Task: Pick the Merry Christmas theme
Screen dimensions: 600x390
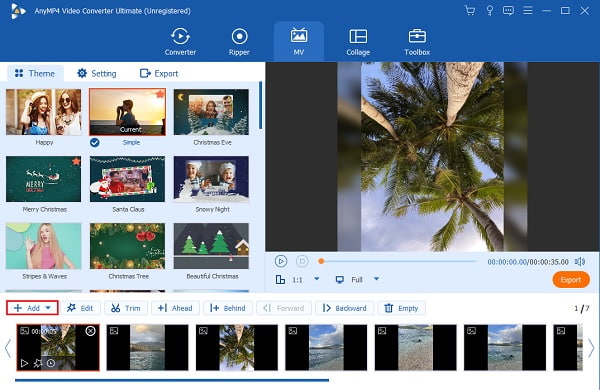Action: (44, 179)
